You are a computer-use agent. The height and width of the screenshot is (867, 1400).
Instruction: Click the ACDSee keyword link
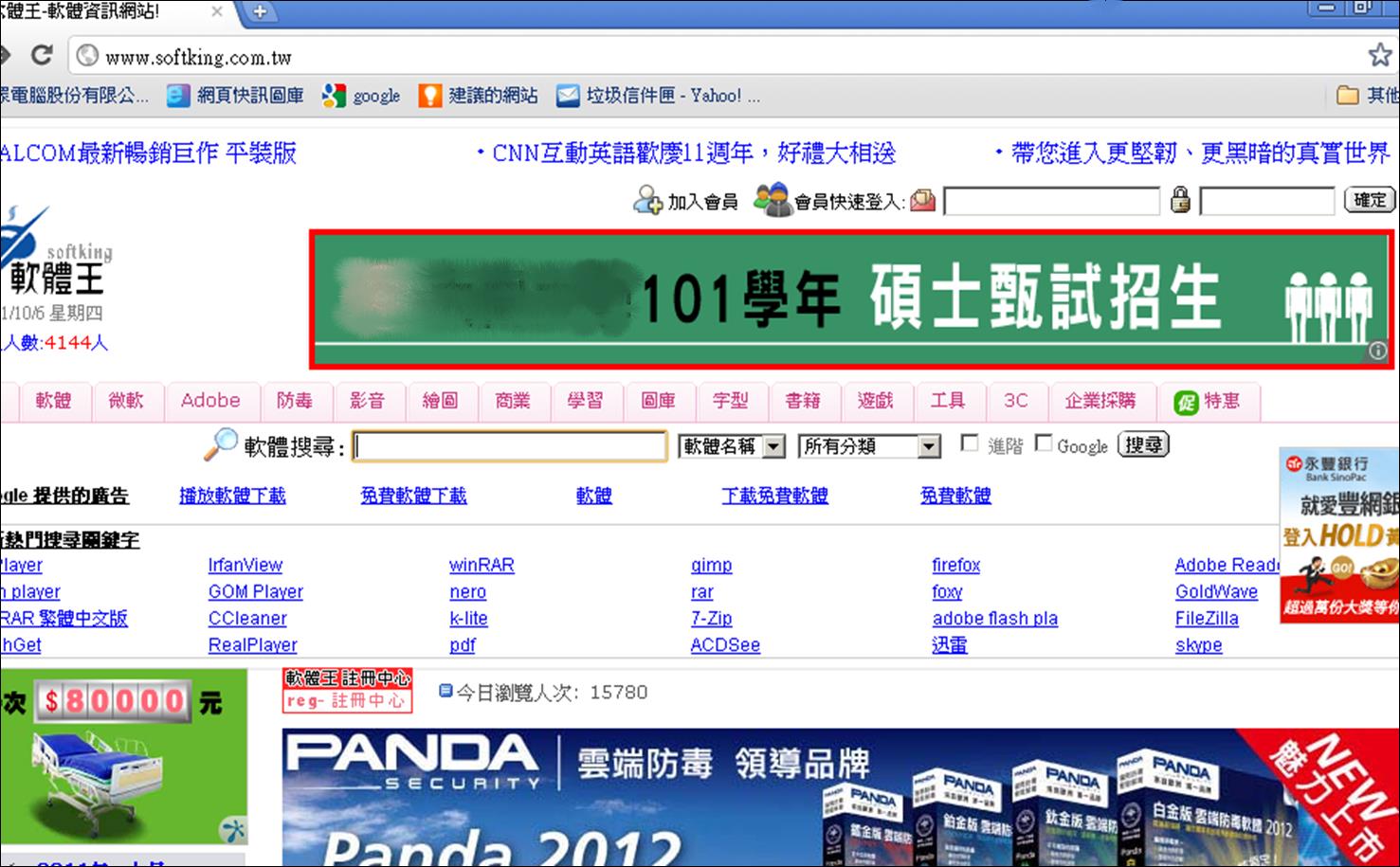pyautogui.click(x=725, y=645)
